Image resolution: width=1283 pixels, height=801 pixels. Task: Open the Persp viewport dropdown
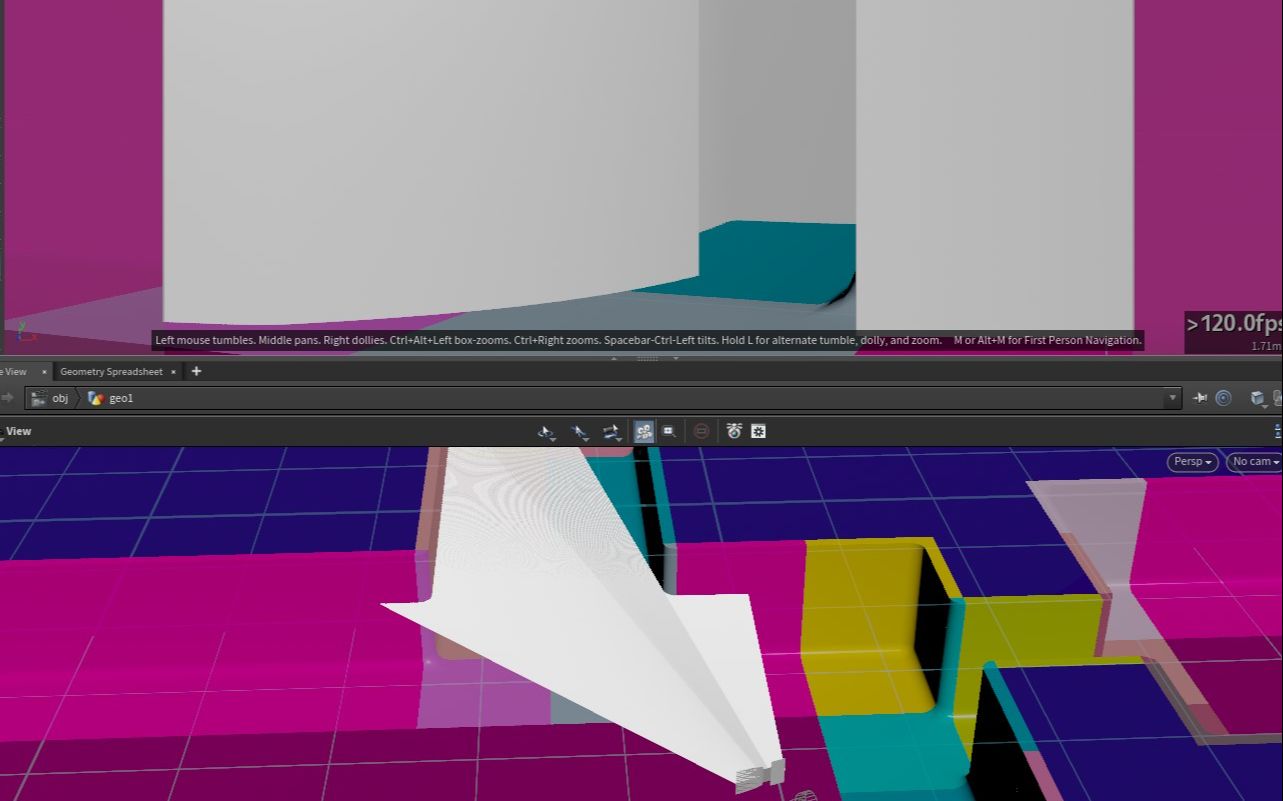(x=1191, y=461)
